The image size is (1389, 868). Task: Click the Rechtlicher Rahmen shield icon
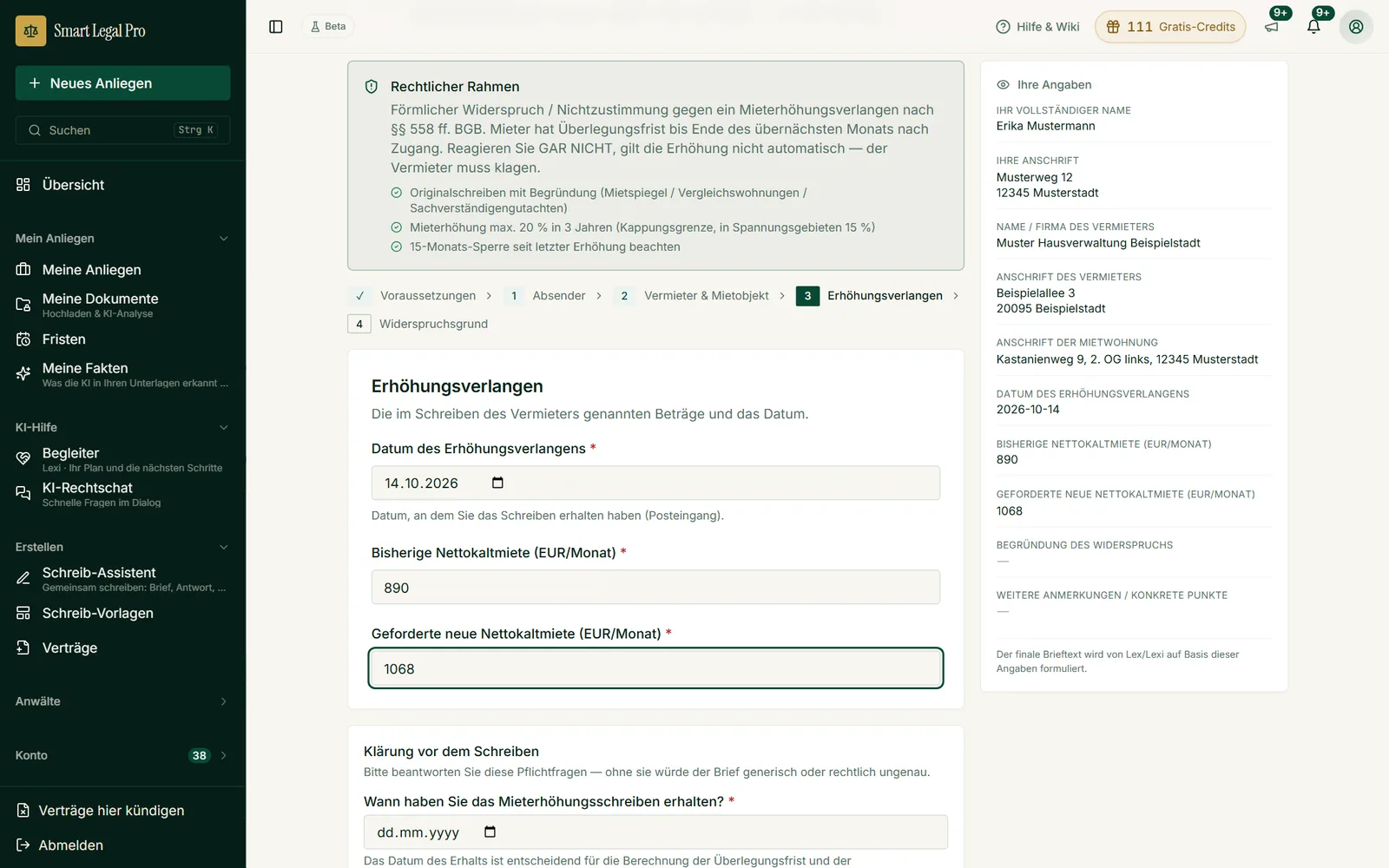[372, 87]
